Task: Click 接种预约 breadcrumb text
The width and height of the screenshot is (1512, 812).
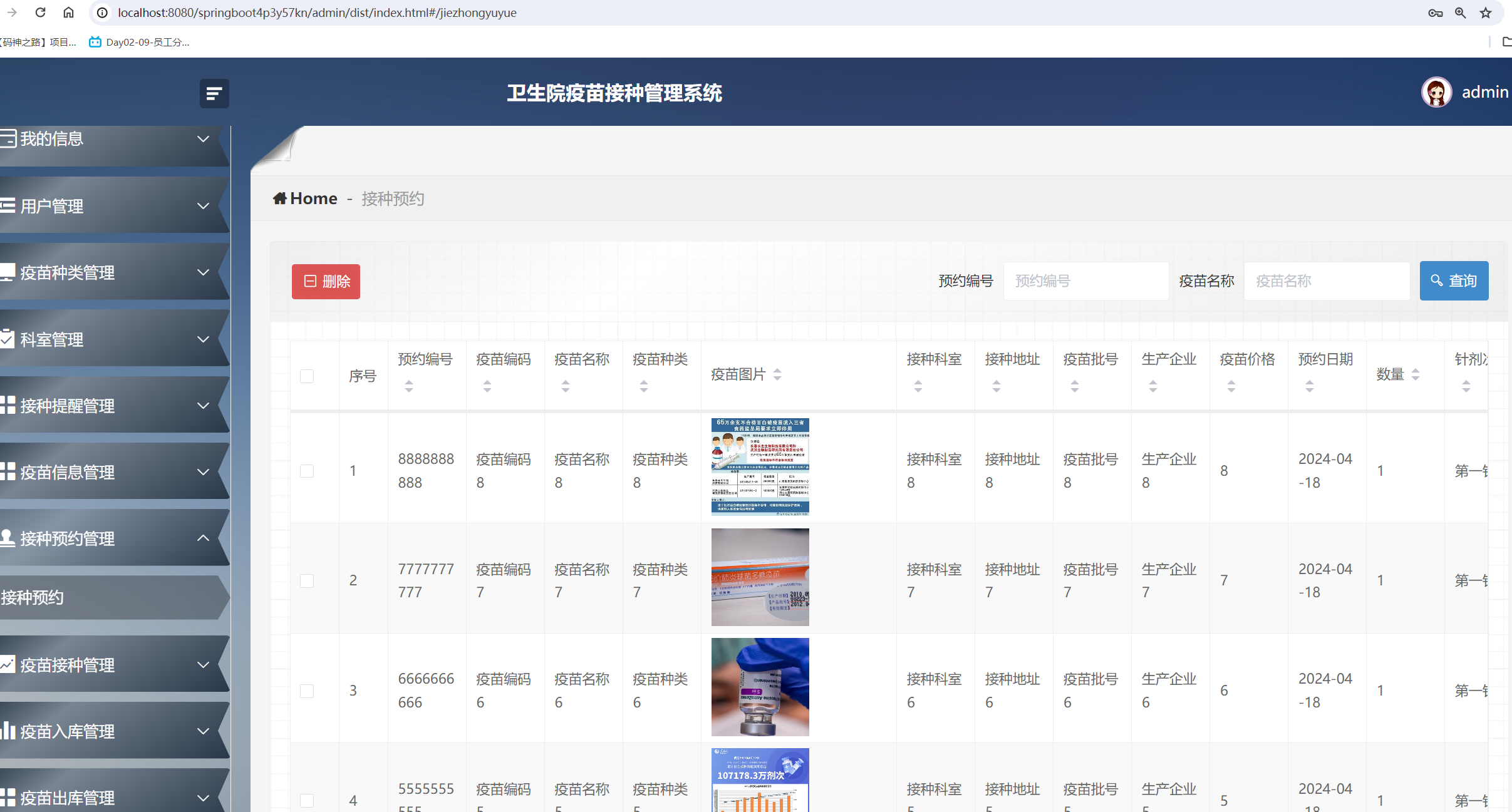Action: click(393, 198)
